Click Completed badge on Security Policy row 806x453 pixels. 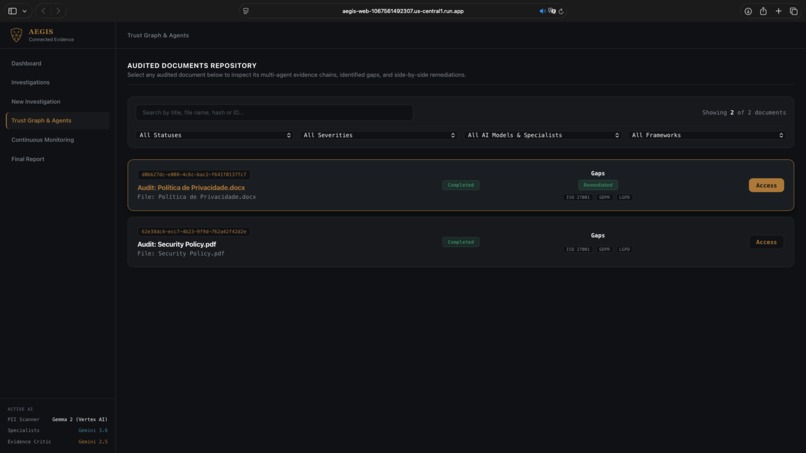pyautogui.click(x=461, y=242)
